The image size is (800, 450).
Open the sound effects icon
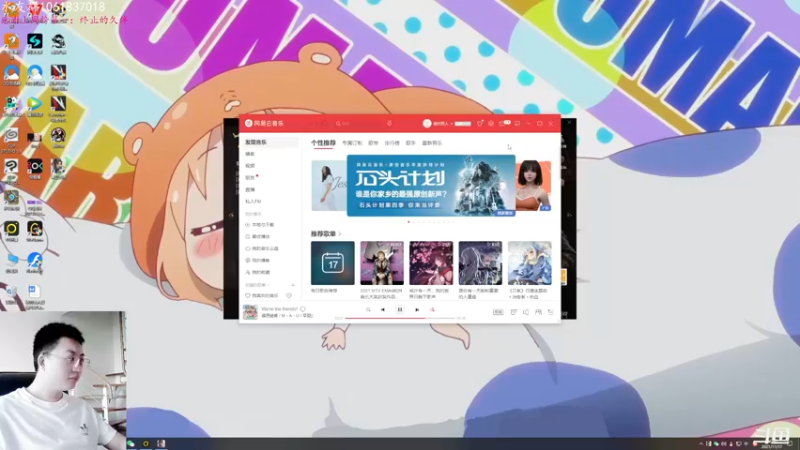point(514,312)
